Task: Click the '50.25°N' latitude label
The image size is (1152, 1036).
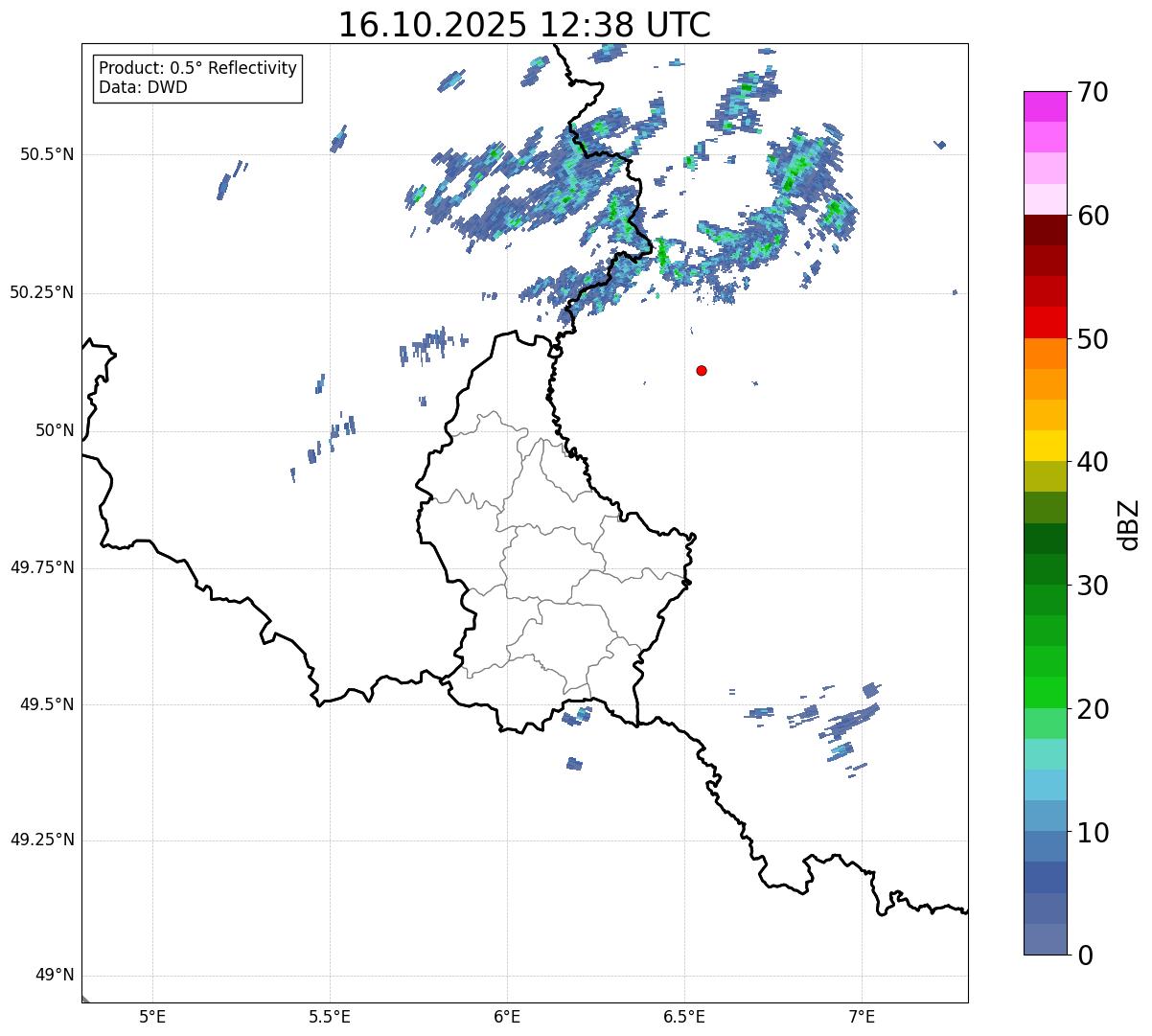Action: [x=42, y=292]
